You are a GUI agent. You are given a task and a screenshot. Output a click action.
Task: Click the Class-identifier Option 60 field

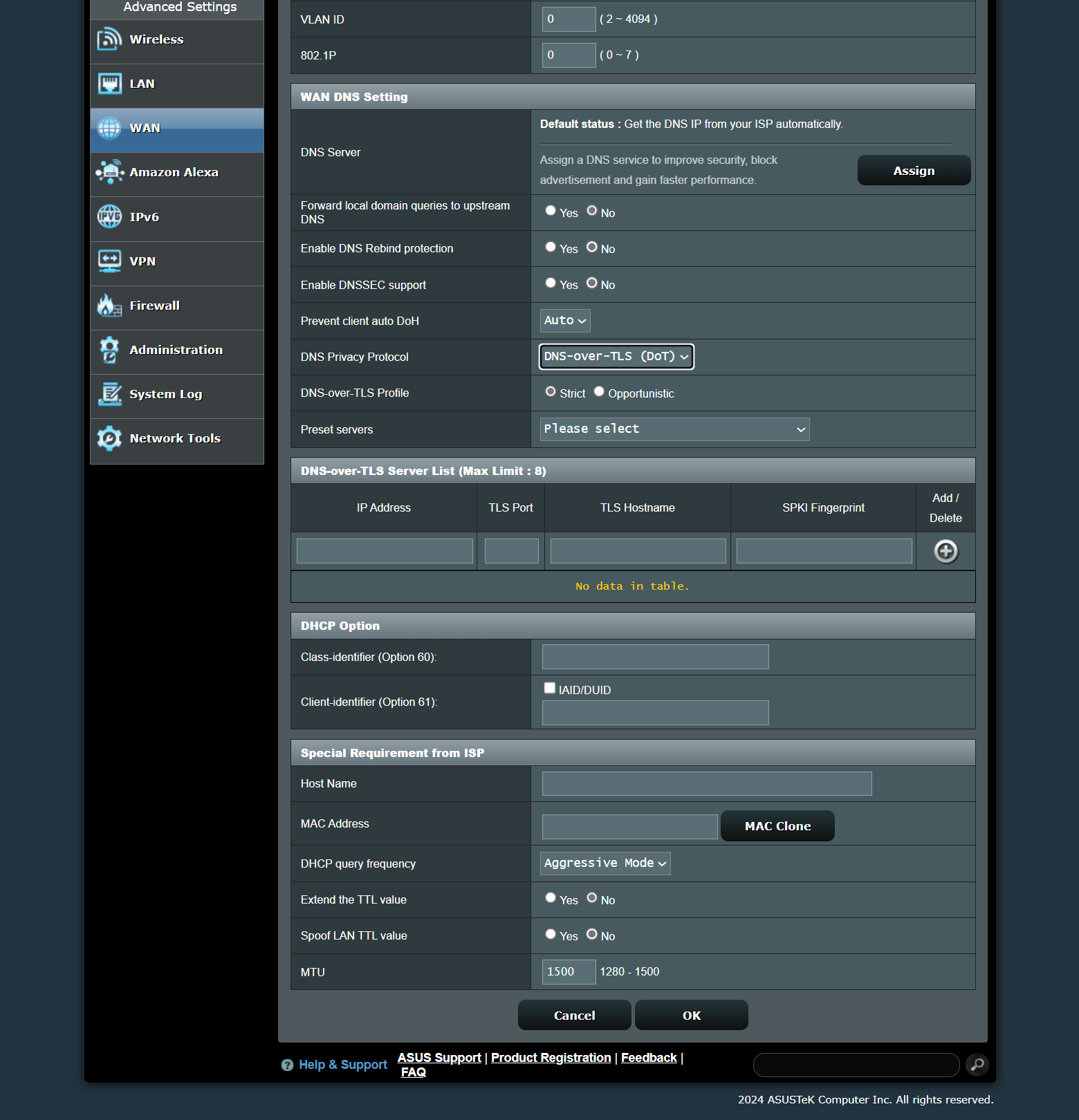coord(656,657)
